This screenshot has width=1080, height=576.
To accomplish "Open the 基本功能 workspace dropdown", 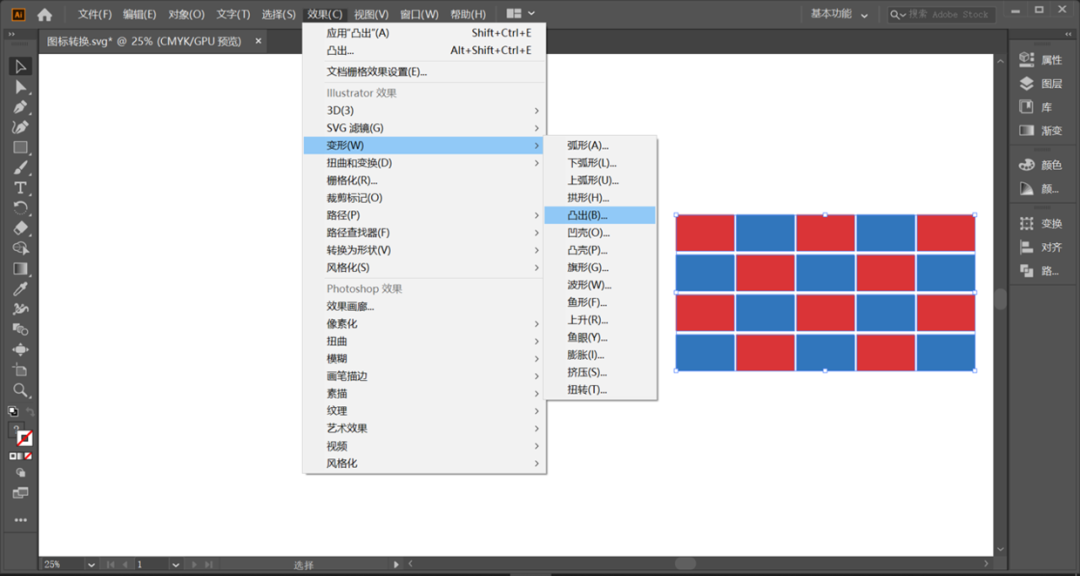I will coord(839,14).
